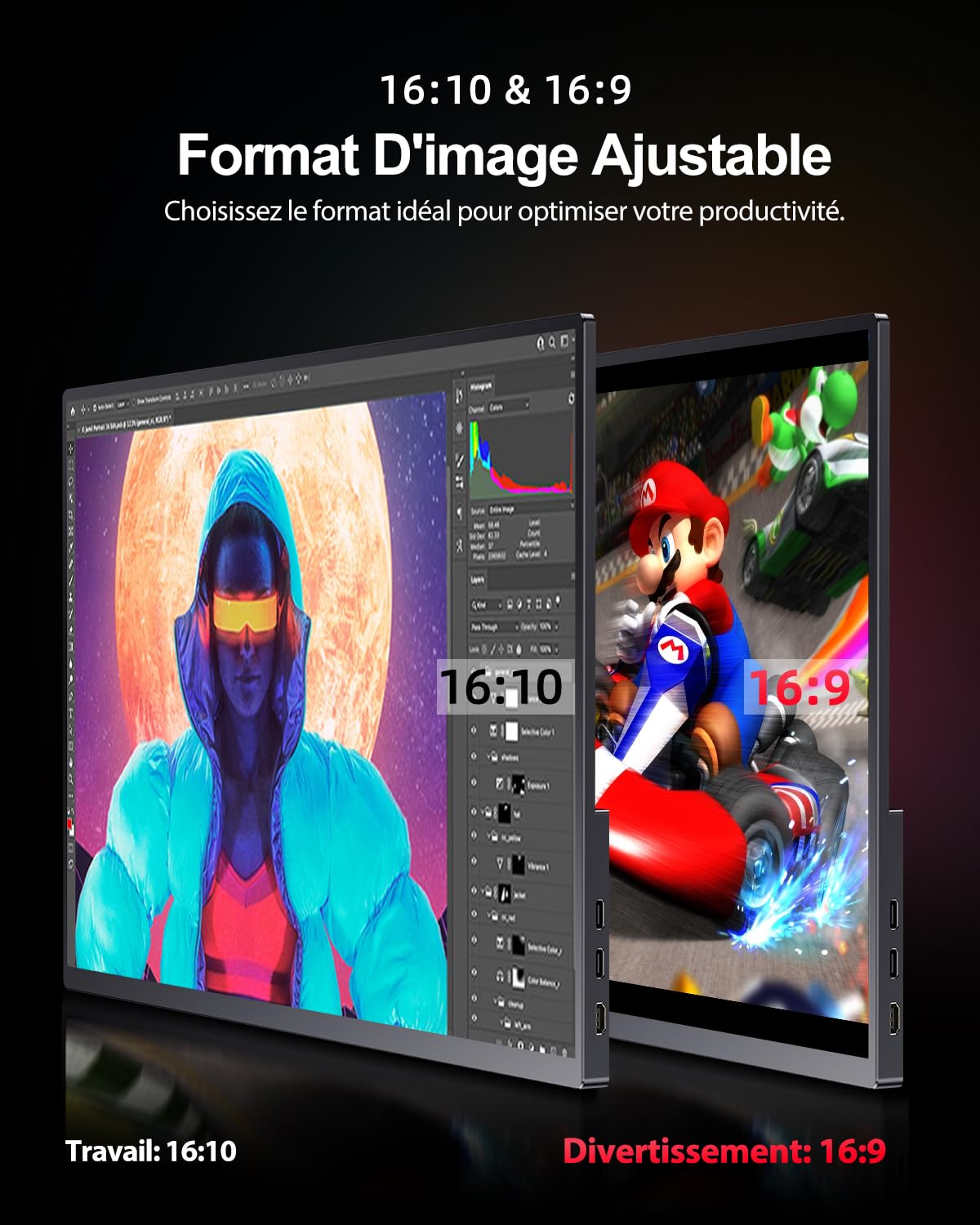The height and width of the screenshot is (1225, 980).
Task: Hide the jacket group layer
Action: point(474,890)
